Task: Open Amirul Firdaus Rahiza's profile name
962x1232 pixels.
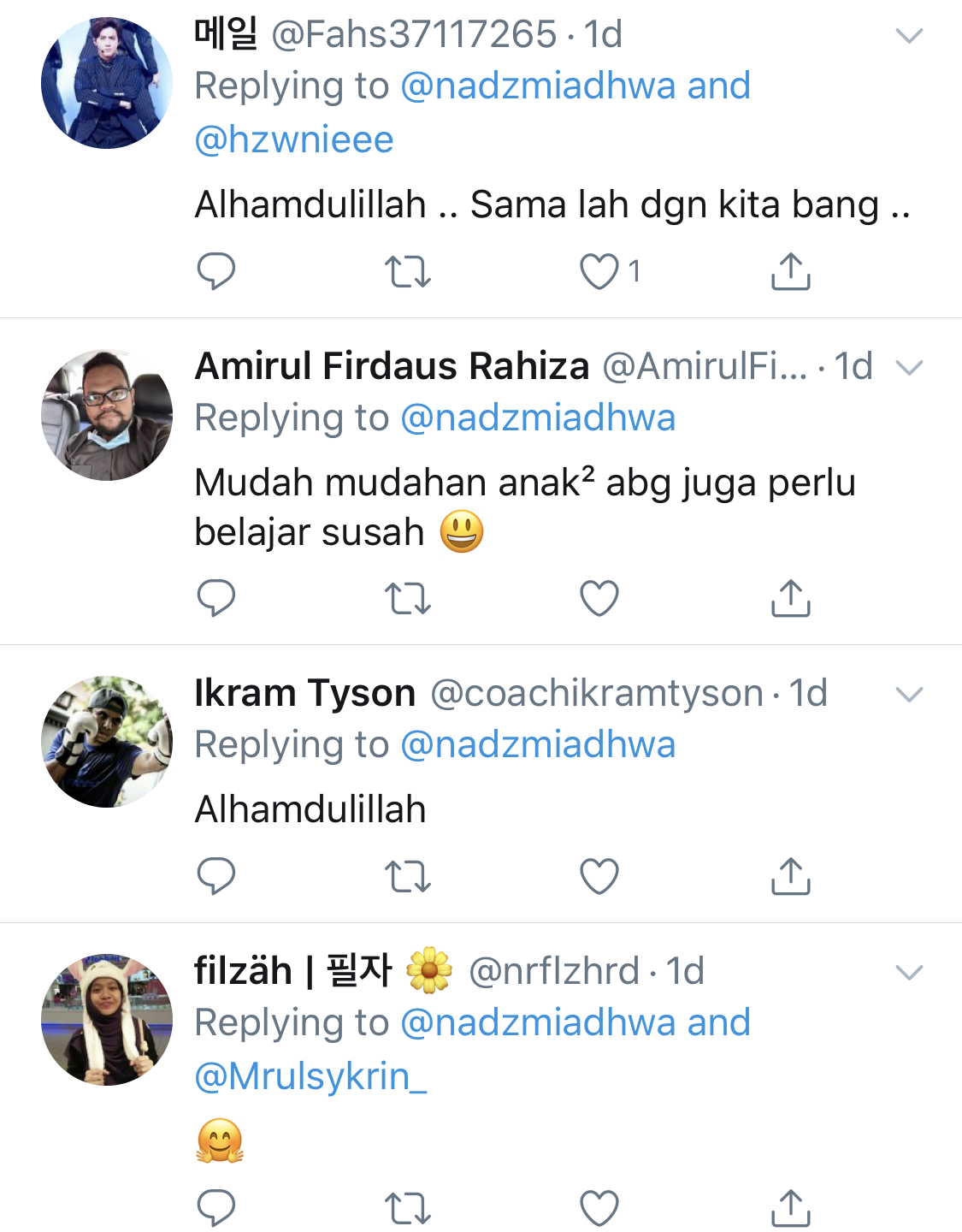Action: 392,366
